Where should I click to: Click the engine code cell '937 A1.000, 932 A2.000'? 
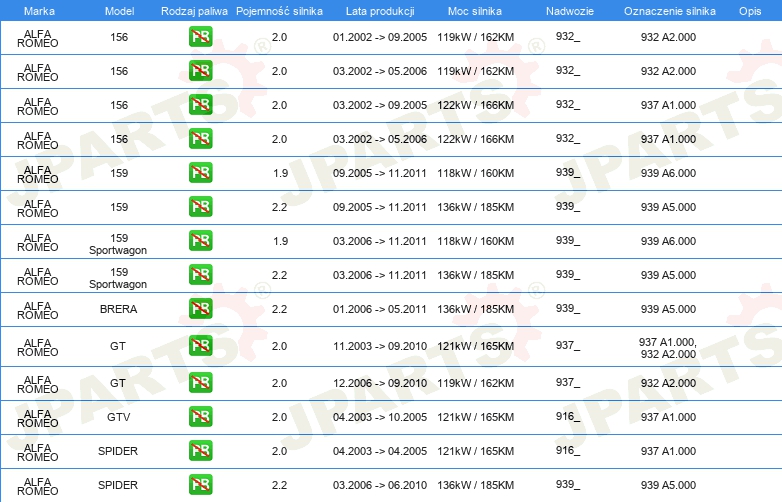[668, 348]
